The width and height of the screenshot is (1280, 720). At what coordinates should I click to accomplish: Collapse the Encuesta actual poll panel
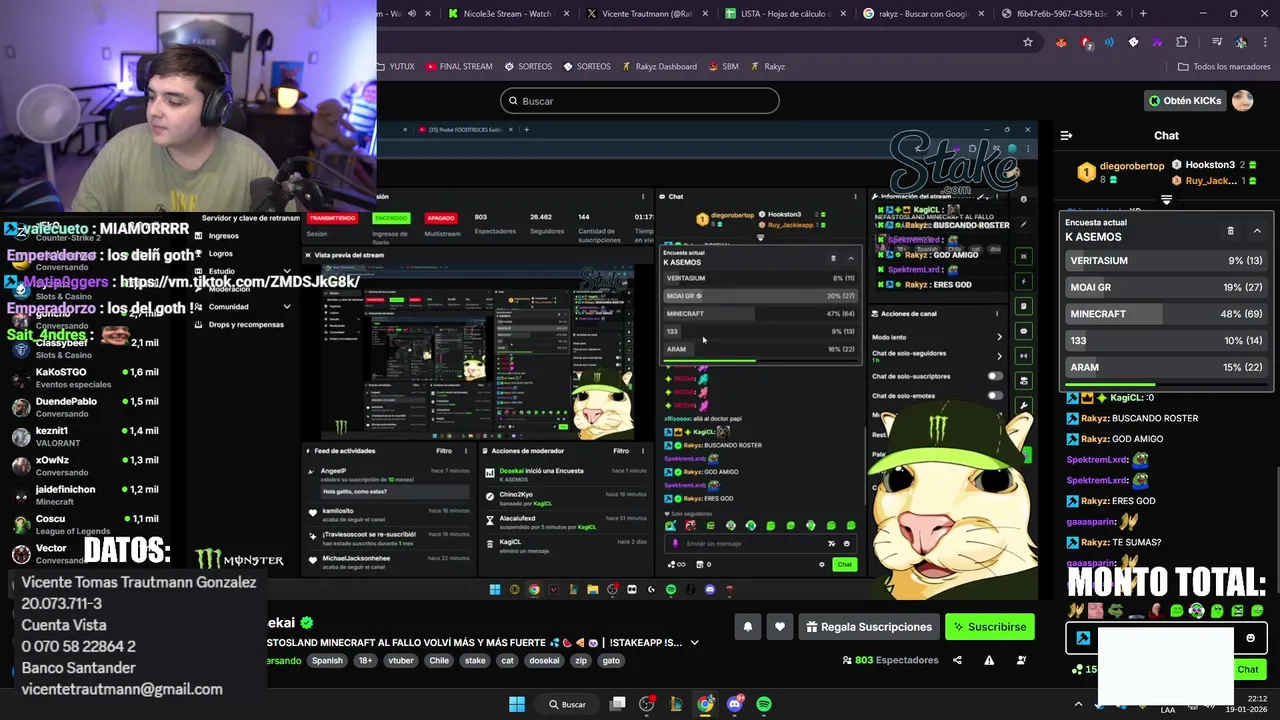[x=1257, y=231]
